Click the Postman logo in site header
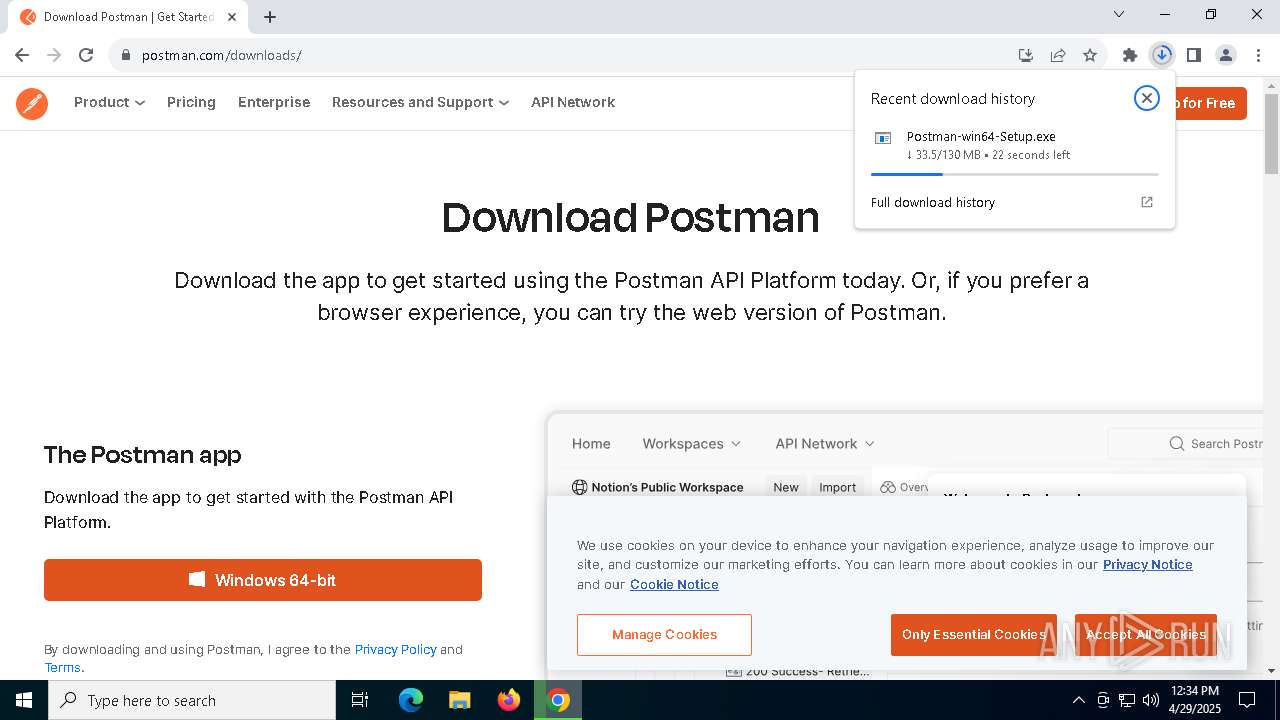The height and width of the screenshot is (720, 1280). 32,103
